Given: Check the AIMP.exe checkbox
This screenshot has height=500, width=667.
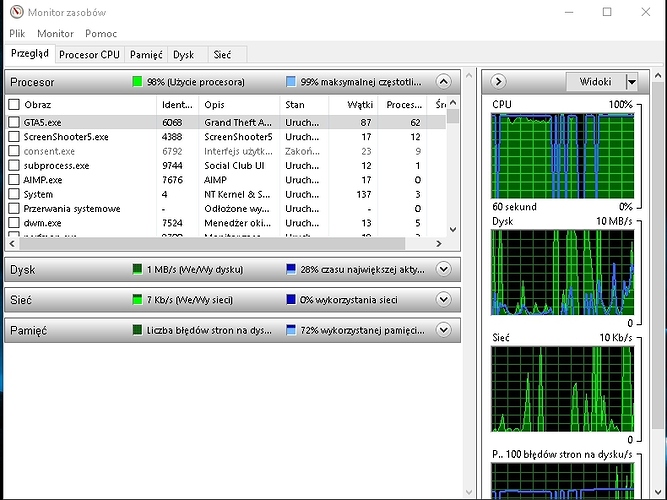Looking at the screenshot, I should [14, 180].
